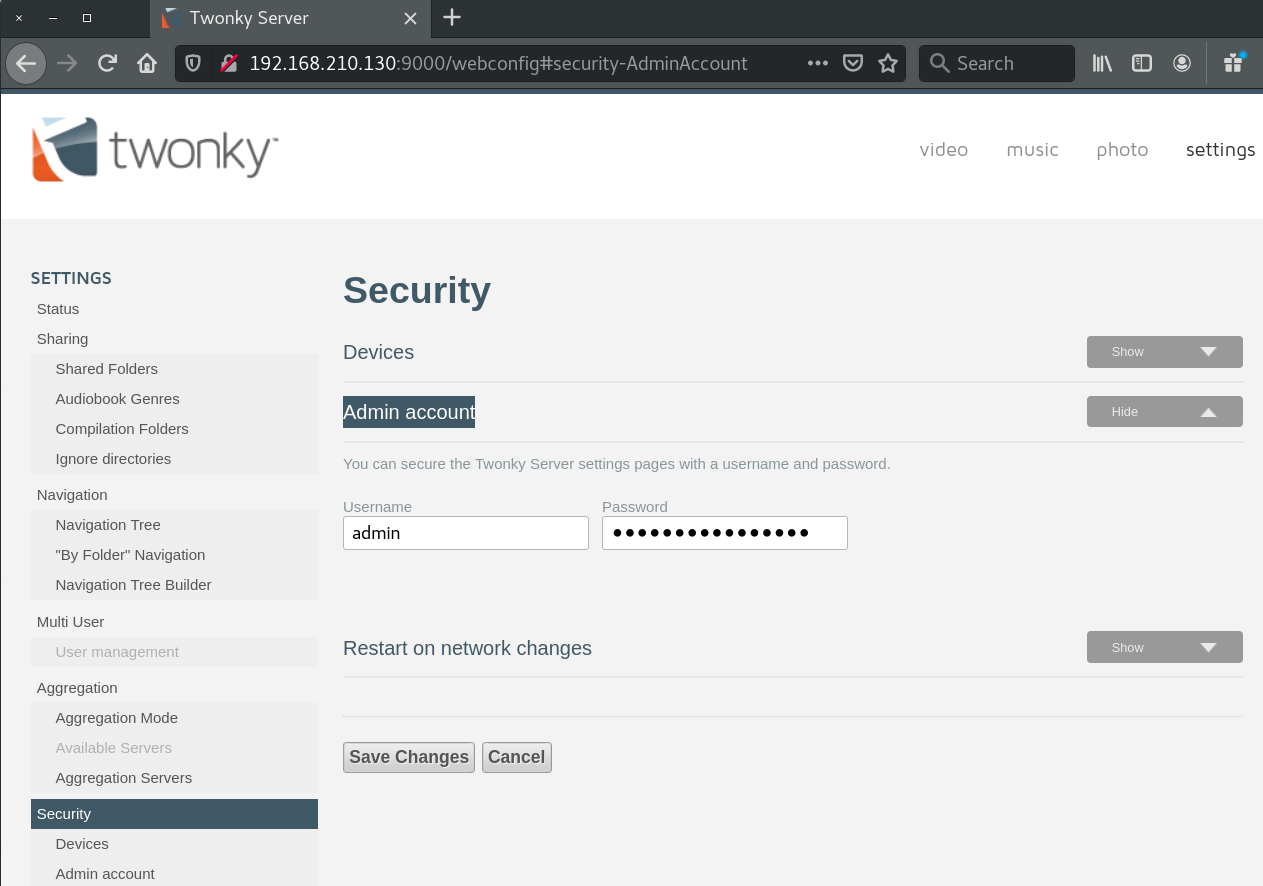Reload the page with the refresh icon
The height and width of the screenshot is (886, 1263).
(x=107, y=63)
